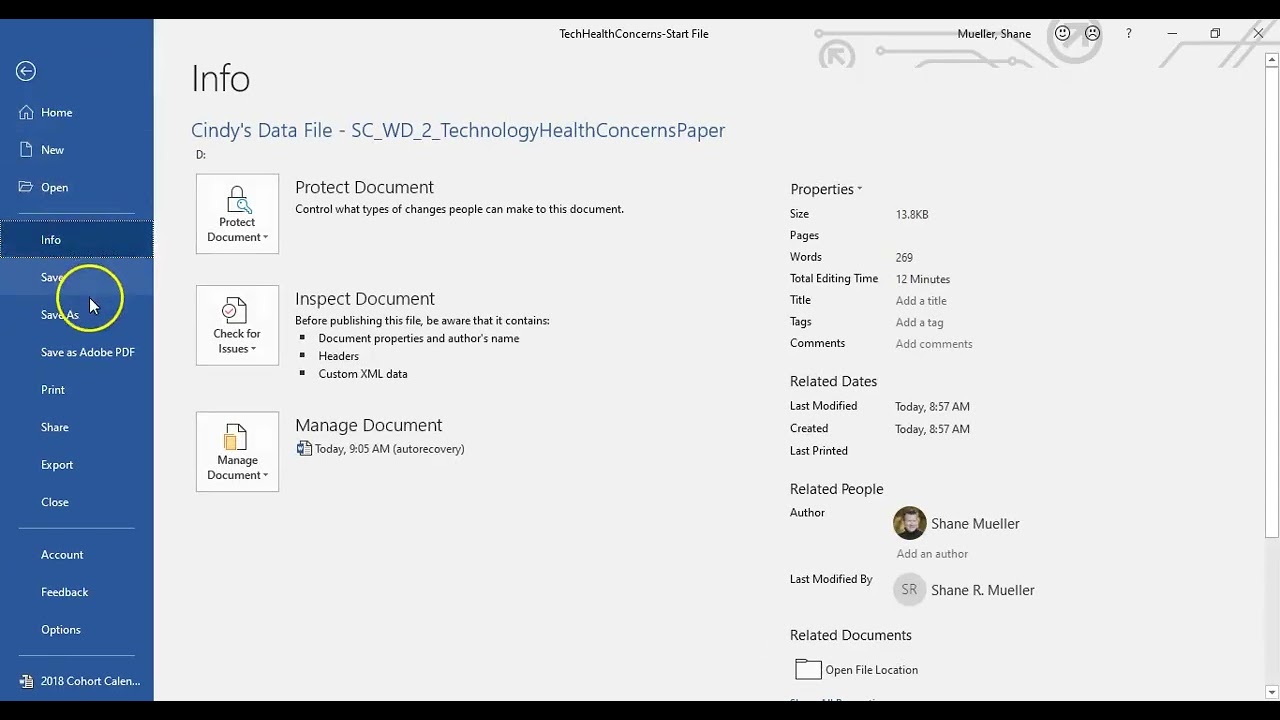
Task: Open the Check for Issues dropdown
Action: click(x=237, y=325)
